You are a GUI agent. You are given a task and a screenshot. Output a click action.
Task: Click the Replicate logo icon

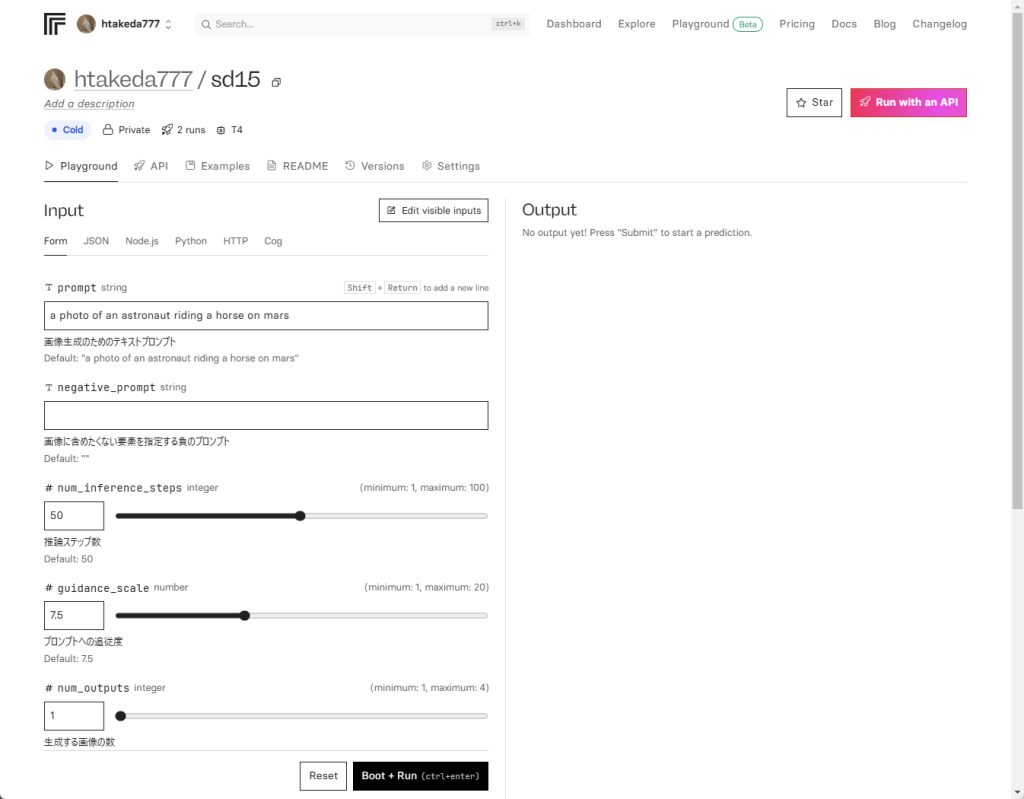(x=55, y=24)
